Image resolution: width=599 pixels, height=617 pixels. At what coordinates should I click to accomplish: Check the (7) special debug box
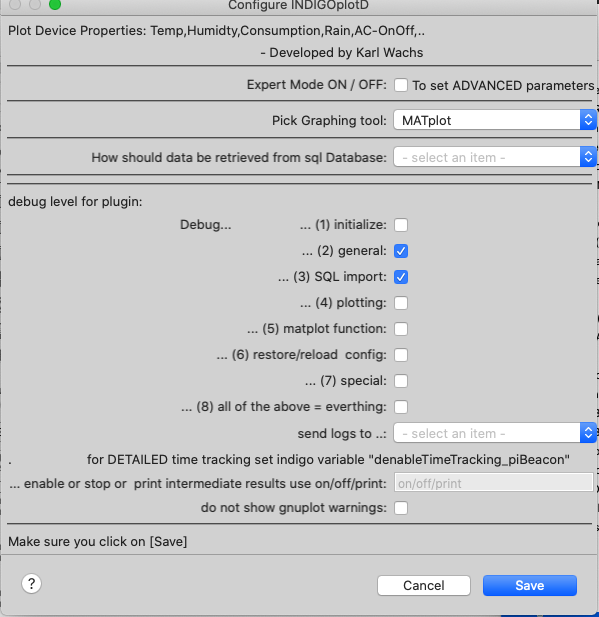coord(401,381)
